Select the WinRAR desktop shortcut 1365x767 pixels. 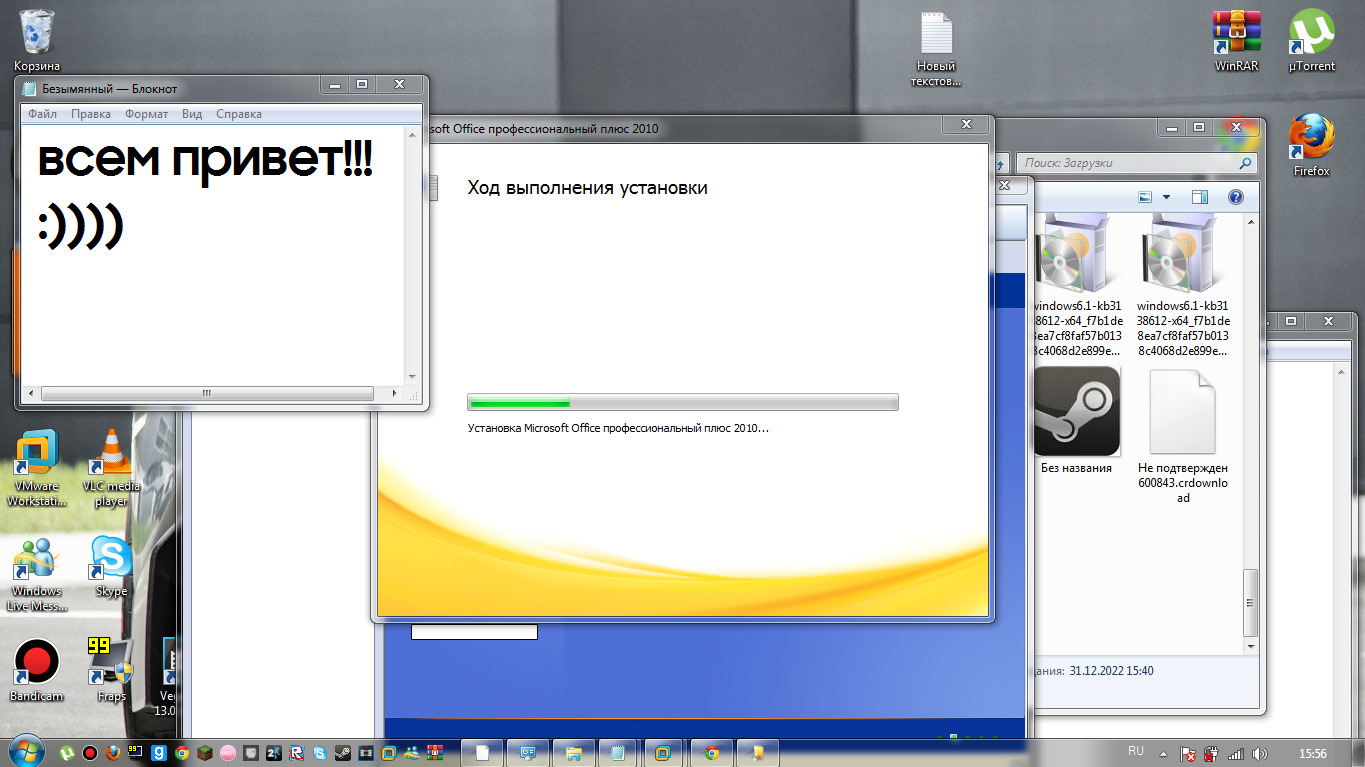[x=1236, y=41]
